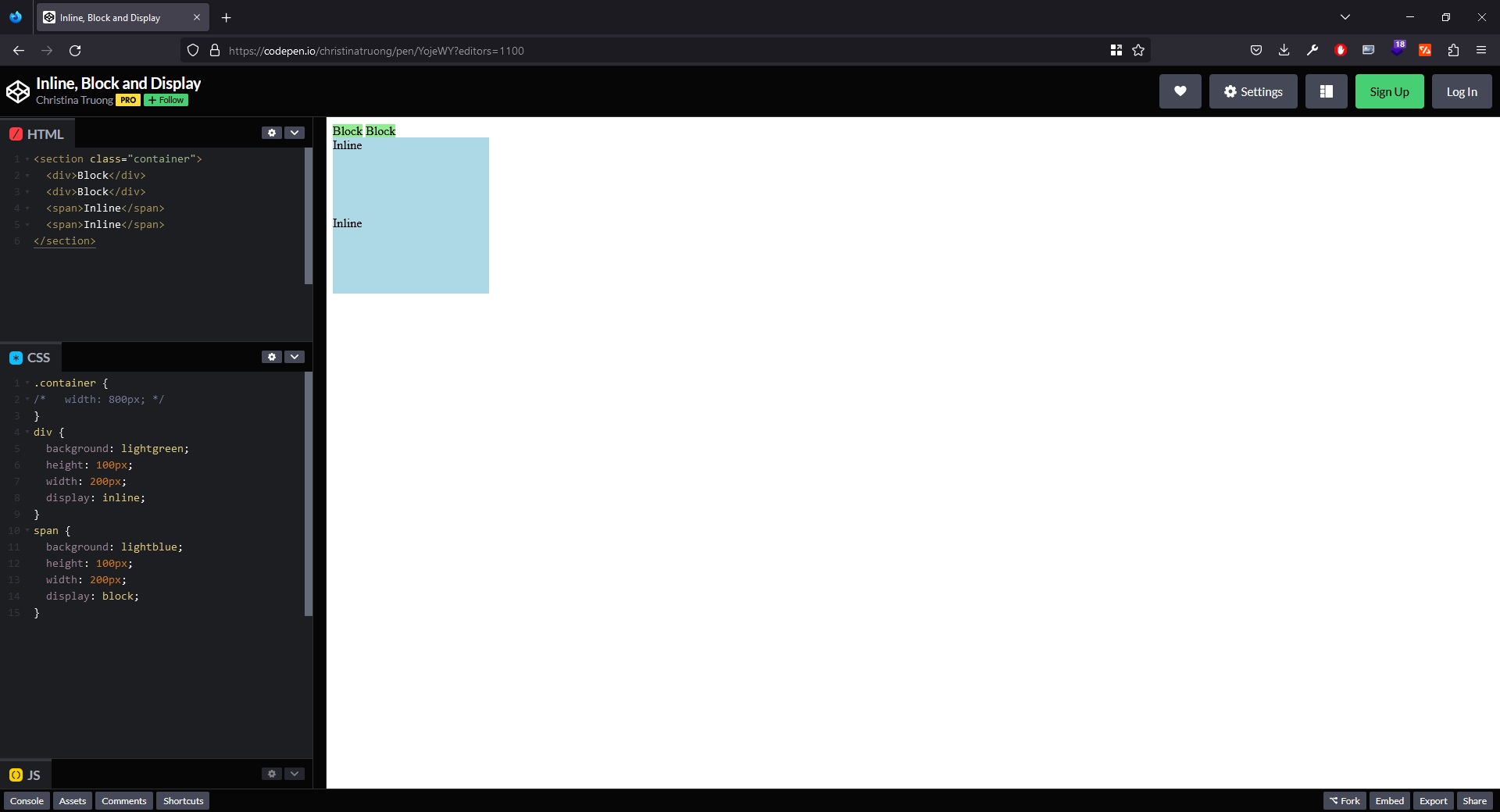
Task: Click the PRO badge
Action: point(128,100)
